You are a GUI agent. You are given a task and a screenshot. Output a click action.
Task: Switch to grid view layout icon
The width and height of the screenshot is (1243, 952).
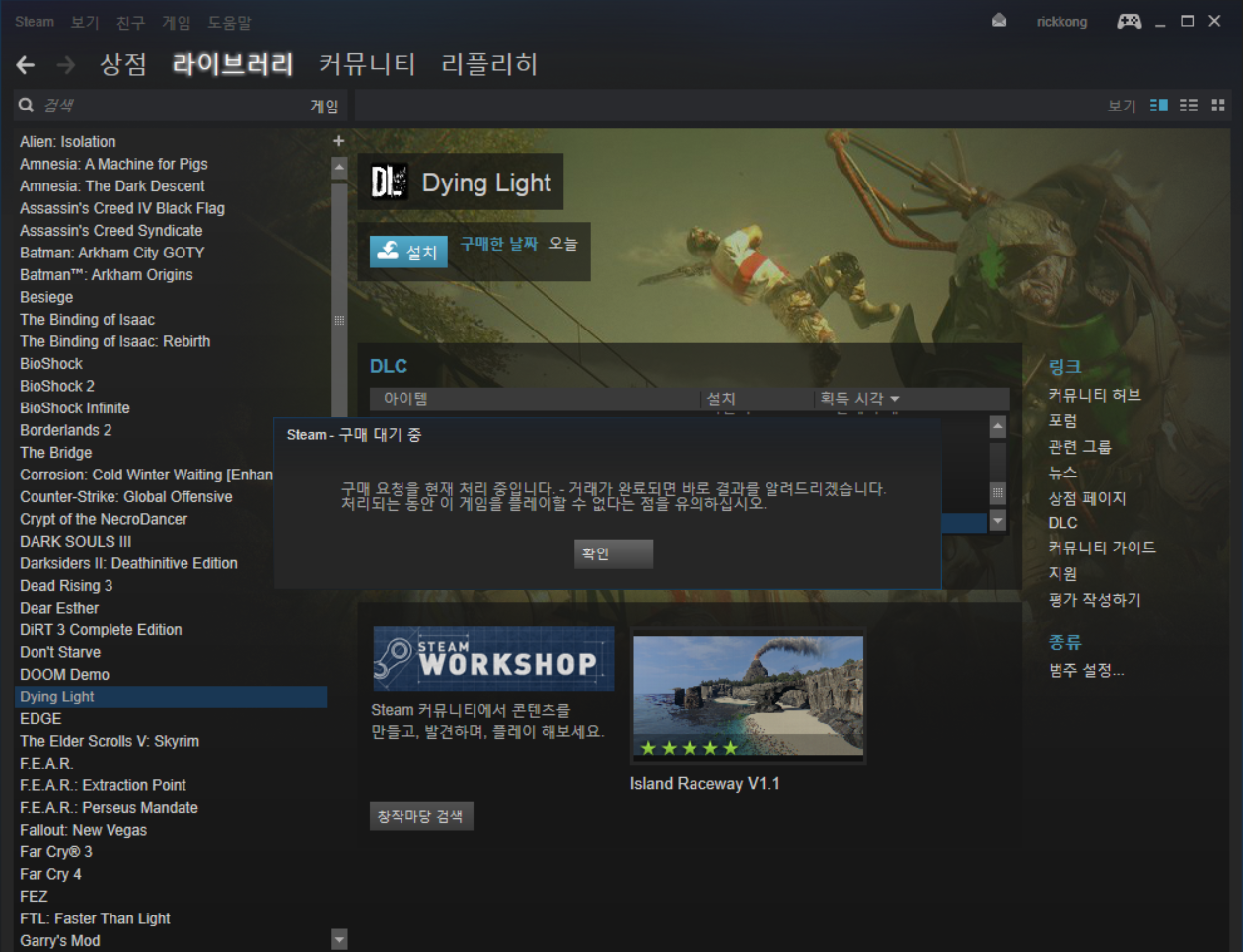click(x=1218, y=106)
